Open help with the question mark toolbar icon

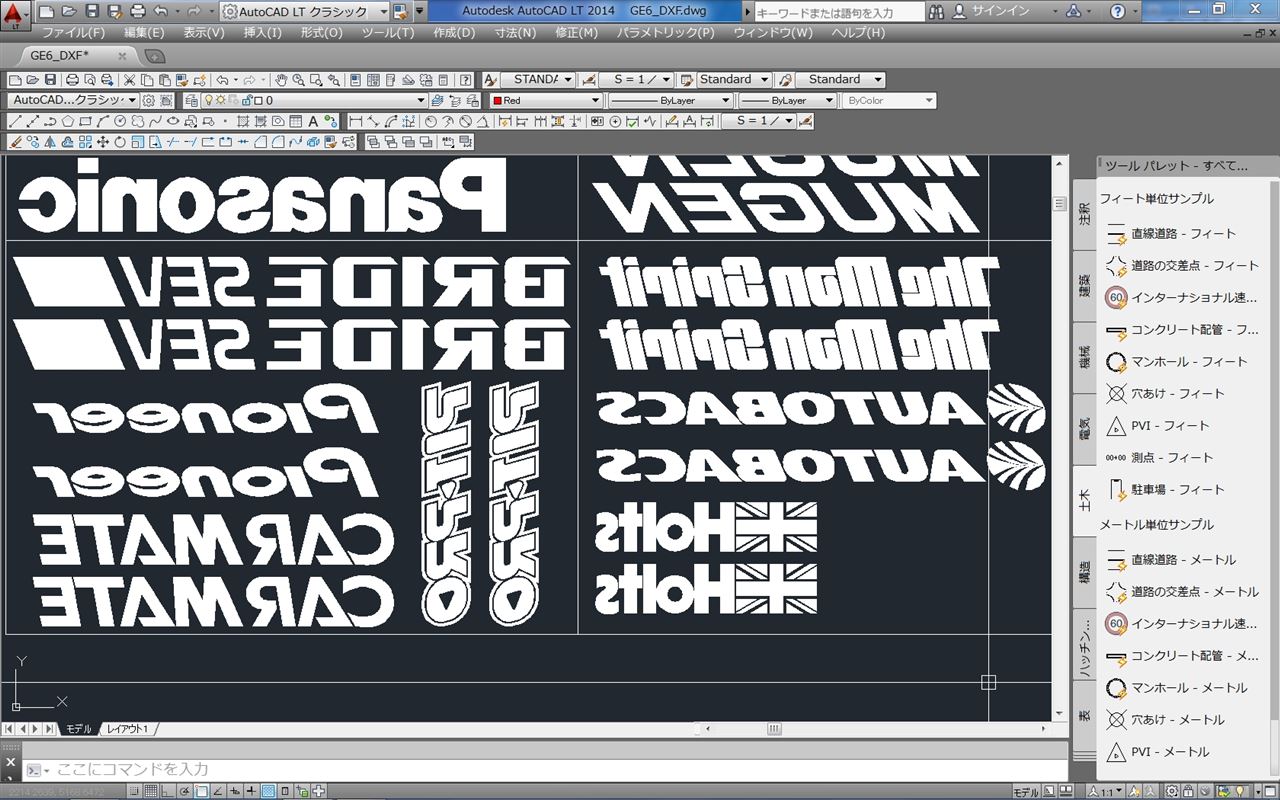click(465, 80)
